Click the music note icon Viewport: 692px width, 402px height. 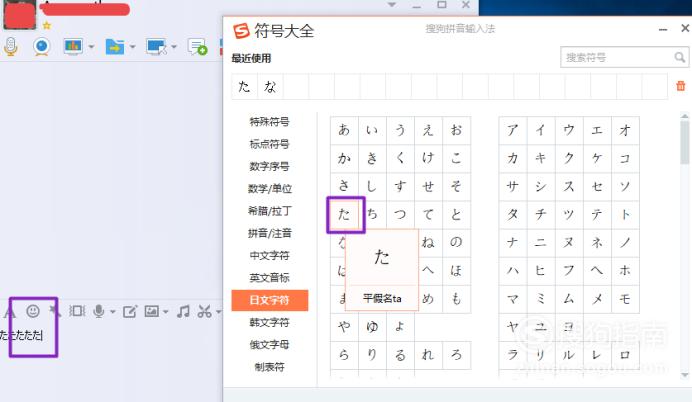(183, 311)
